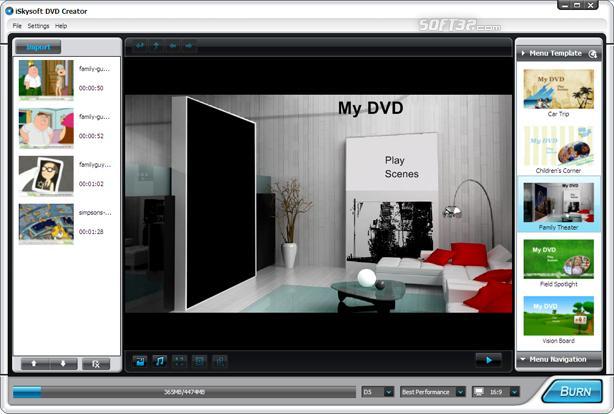The width and height of the screenshot is (614, 414).
Task: Click the 365MB/4474MB disc capacity bar
Action: click(184, 392)
